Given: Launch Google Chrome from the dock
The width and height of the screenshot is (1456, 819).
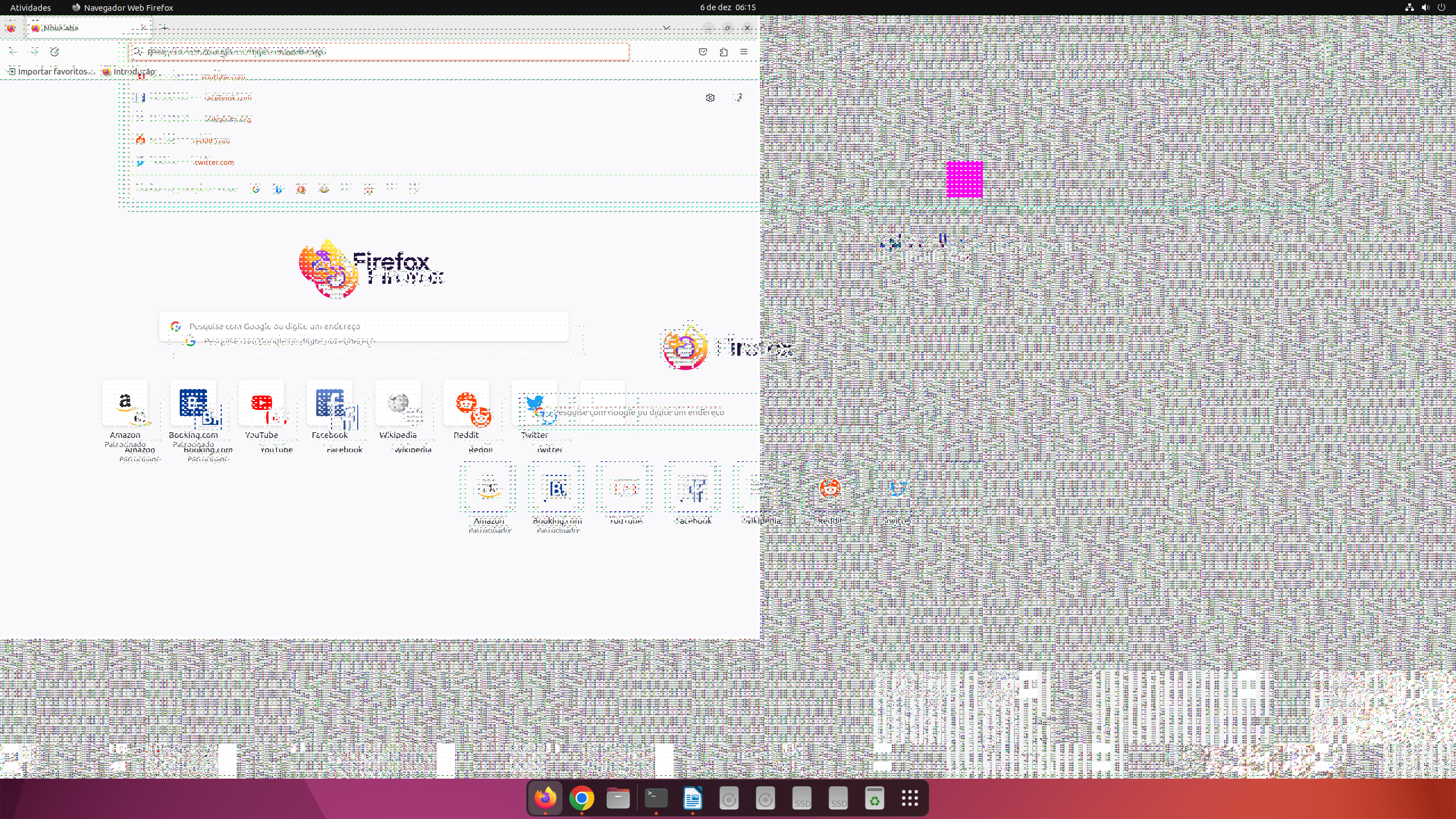Looking at the screenshot, I should pos(581,799).
